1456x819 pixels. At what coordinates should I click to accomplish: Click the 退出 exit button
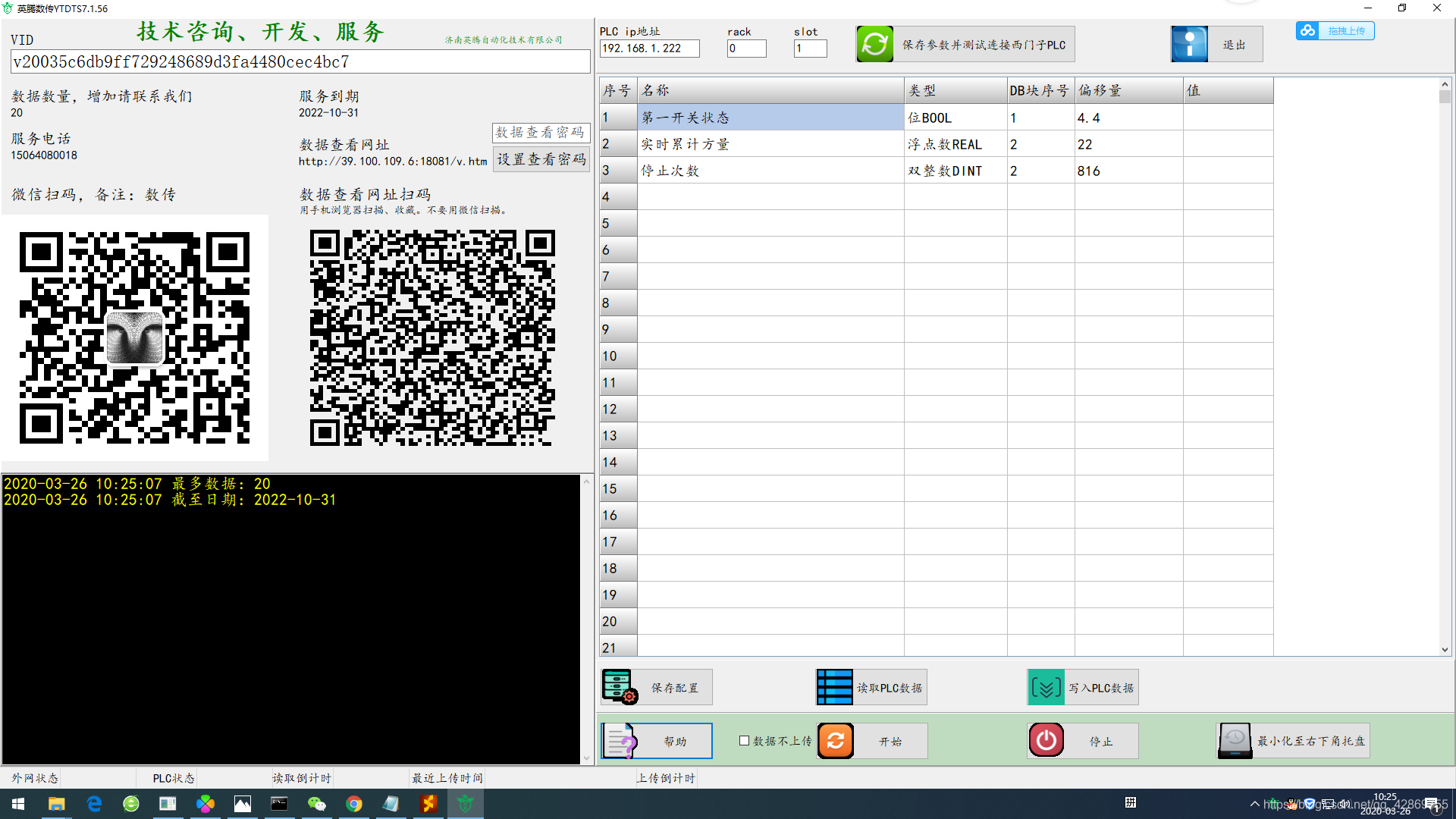(1234, 45)
